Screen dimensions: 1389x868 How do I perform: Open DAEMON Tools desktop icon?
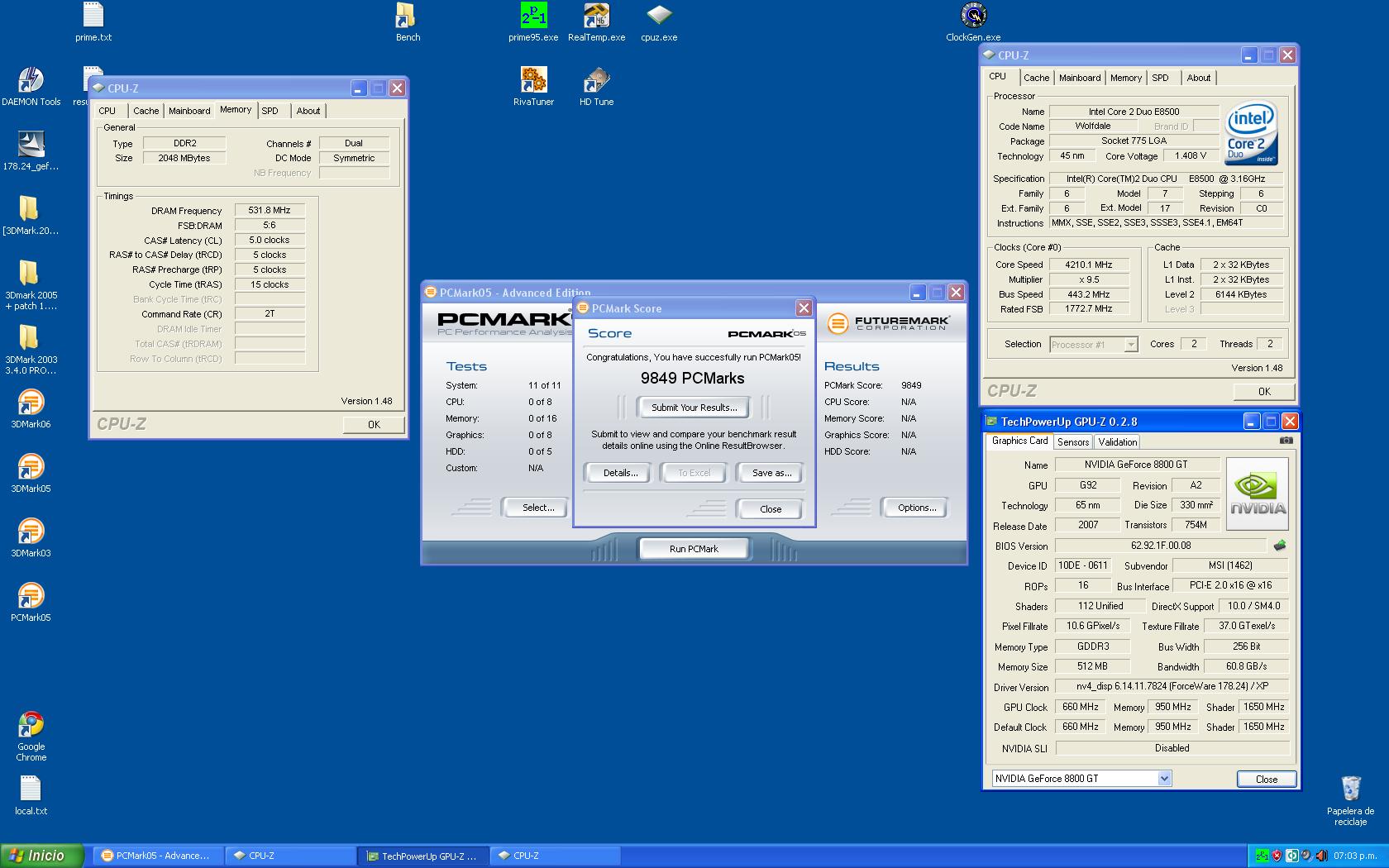click(x=31, y=87)
